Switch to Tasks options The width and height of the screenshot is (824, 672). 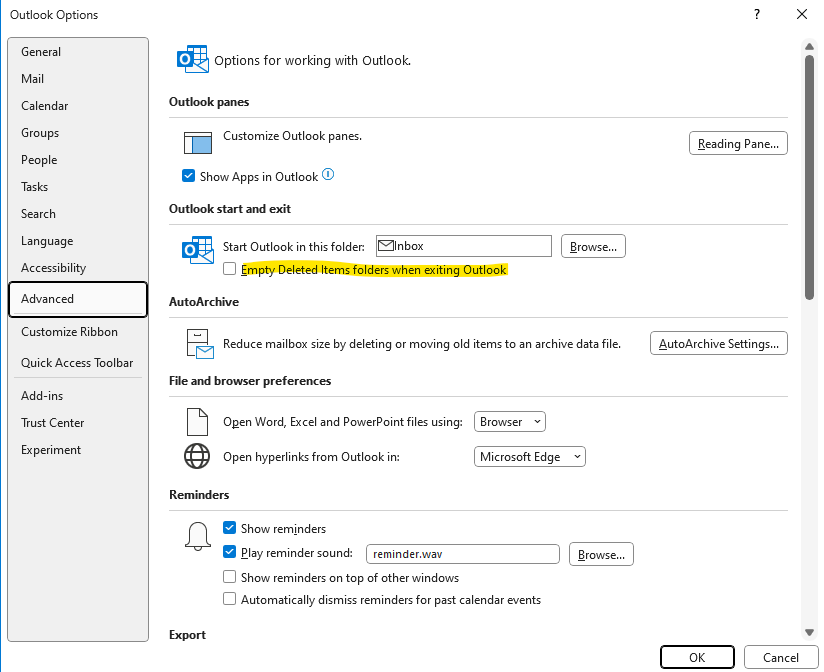[x=78, y=187]
